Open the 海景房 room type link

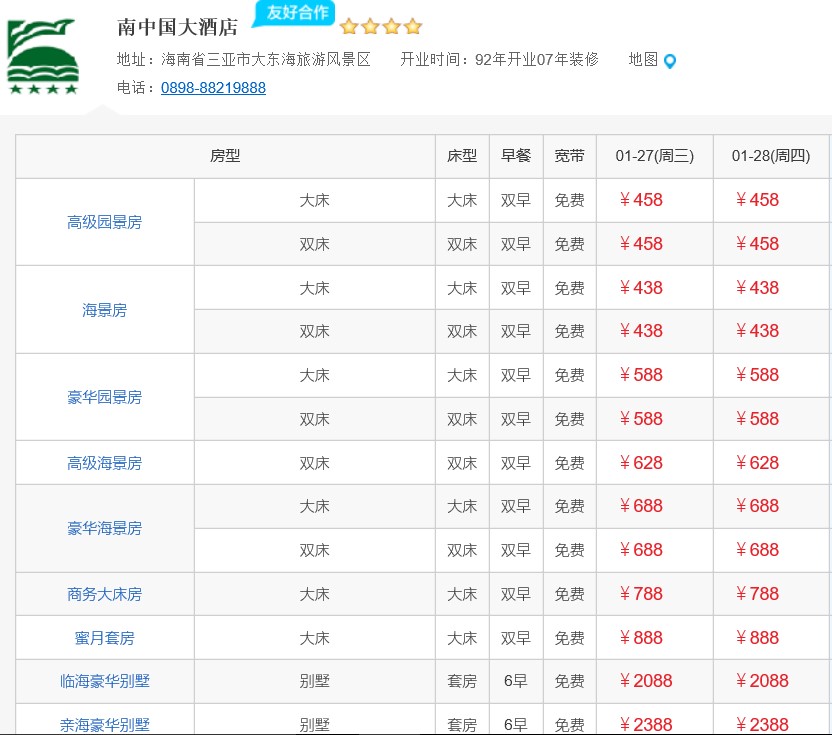104,310
